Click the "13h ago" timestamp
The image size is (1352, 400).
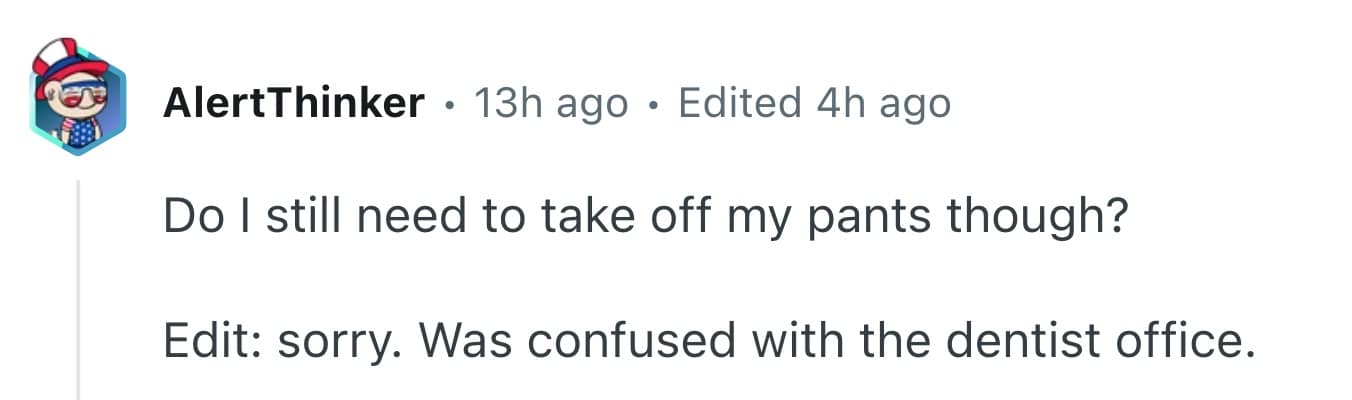(x=551, y=103)
